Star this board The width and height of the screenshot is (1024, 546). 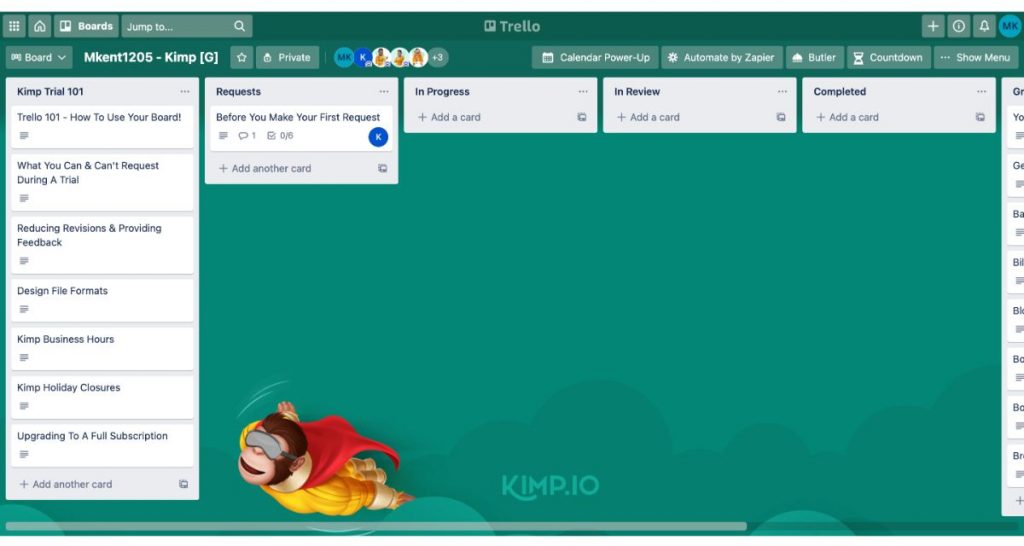click(242, 57)
